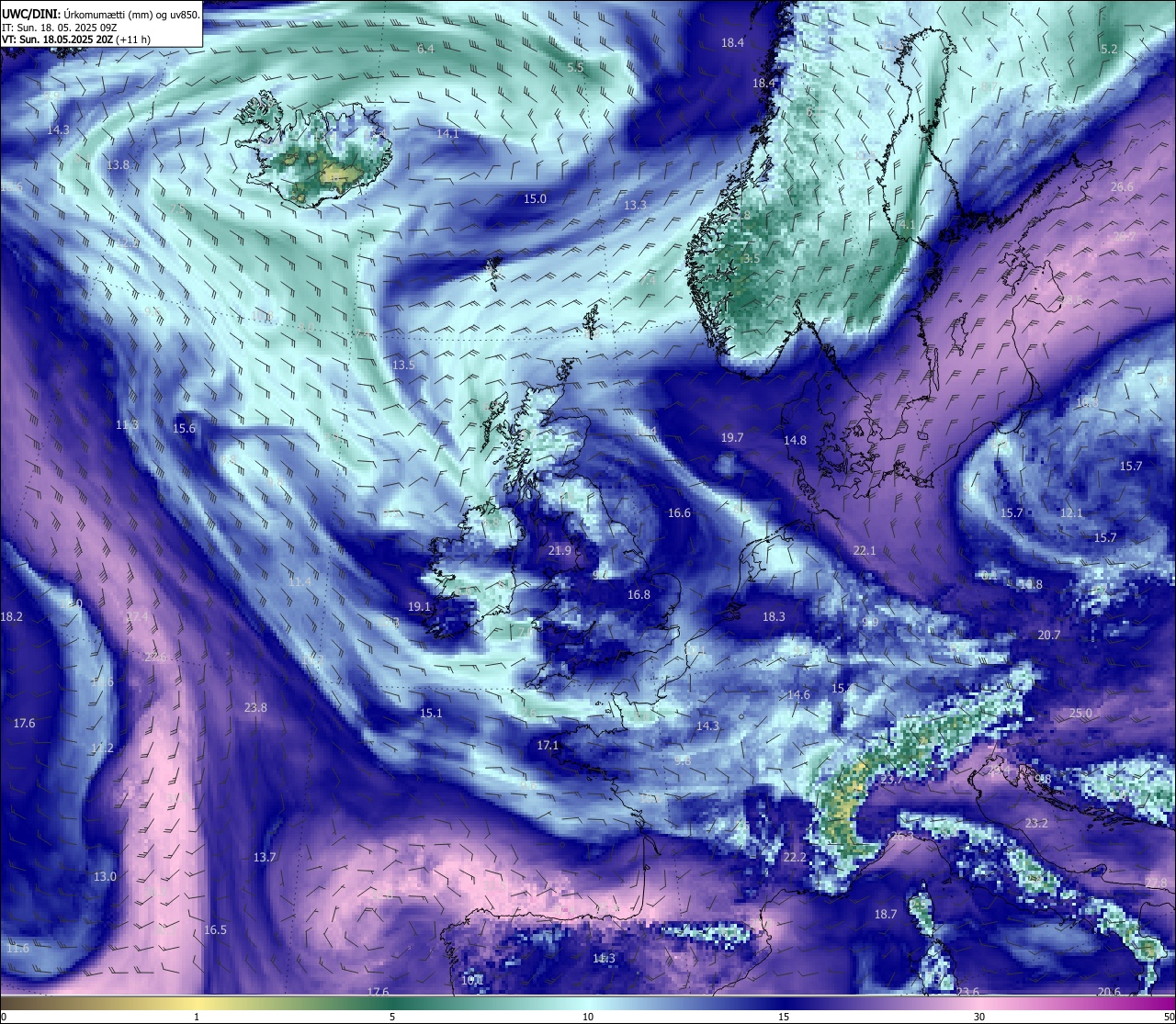
Task: Click the '25.0' value label
Action: click(x=1080, y=714)
